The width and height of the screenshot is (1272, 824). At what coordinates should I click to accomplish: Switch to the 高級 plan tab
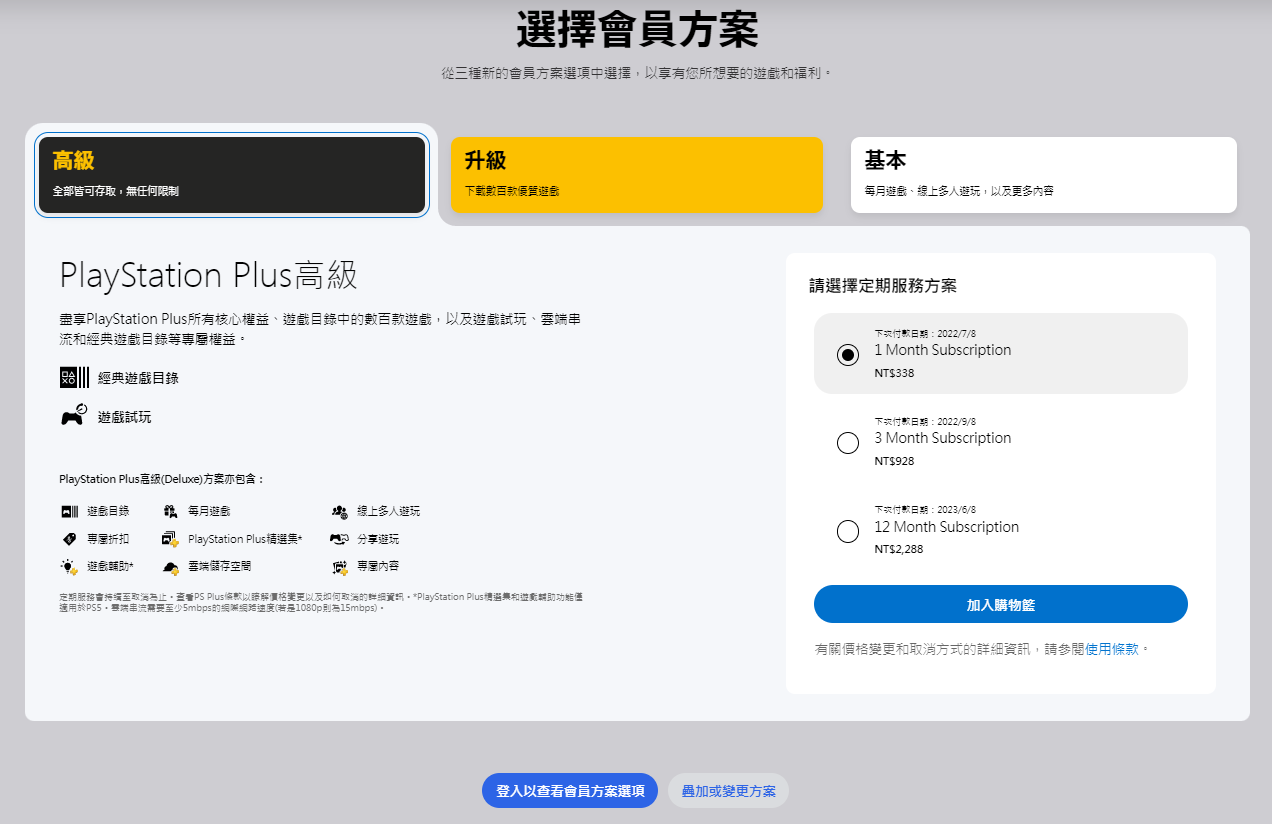[x=232, y=175]
